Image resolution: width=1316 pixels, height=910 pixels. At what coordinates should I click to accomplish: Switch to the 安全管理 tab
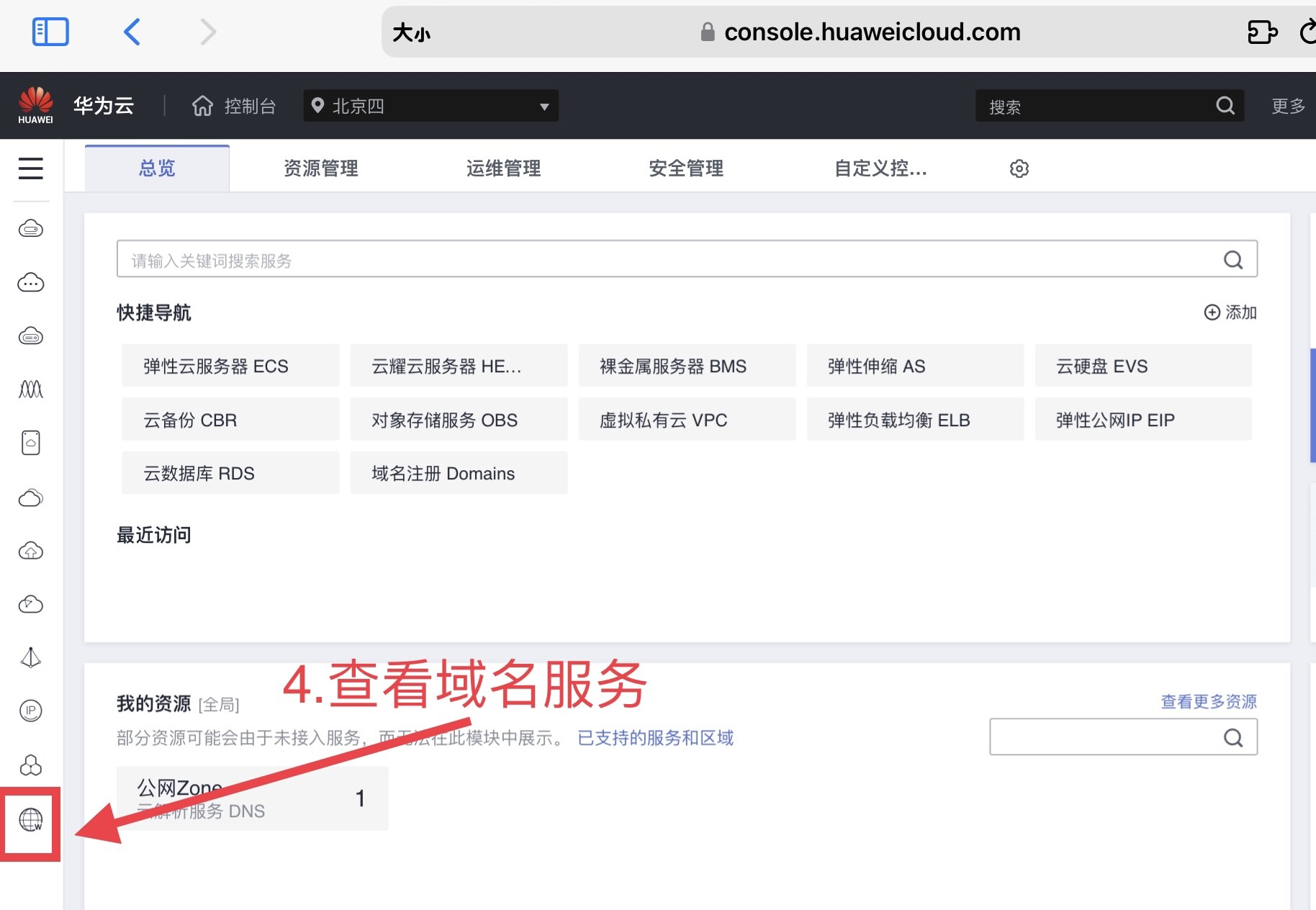click(686, 168)
